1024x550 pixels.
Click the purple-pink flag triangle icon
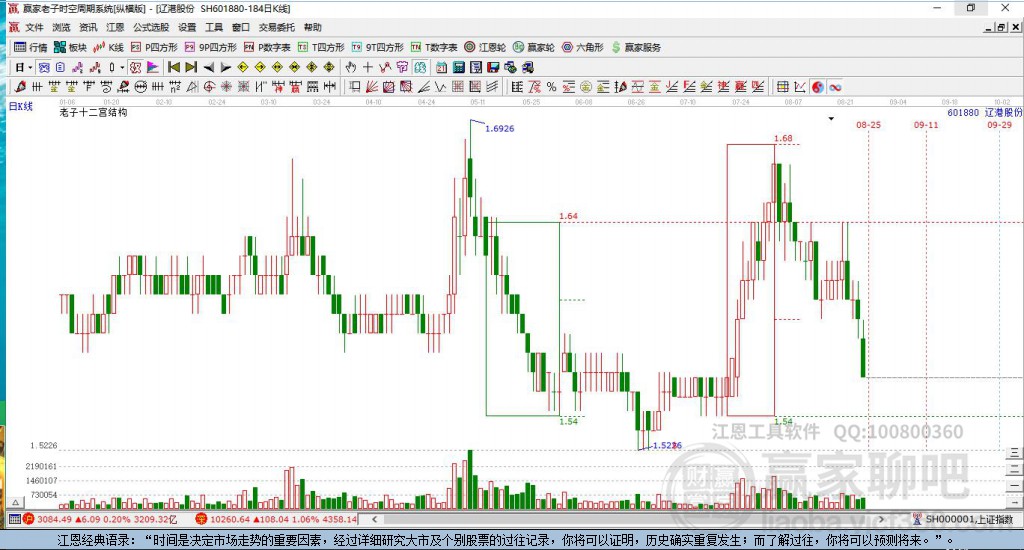152,67
